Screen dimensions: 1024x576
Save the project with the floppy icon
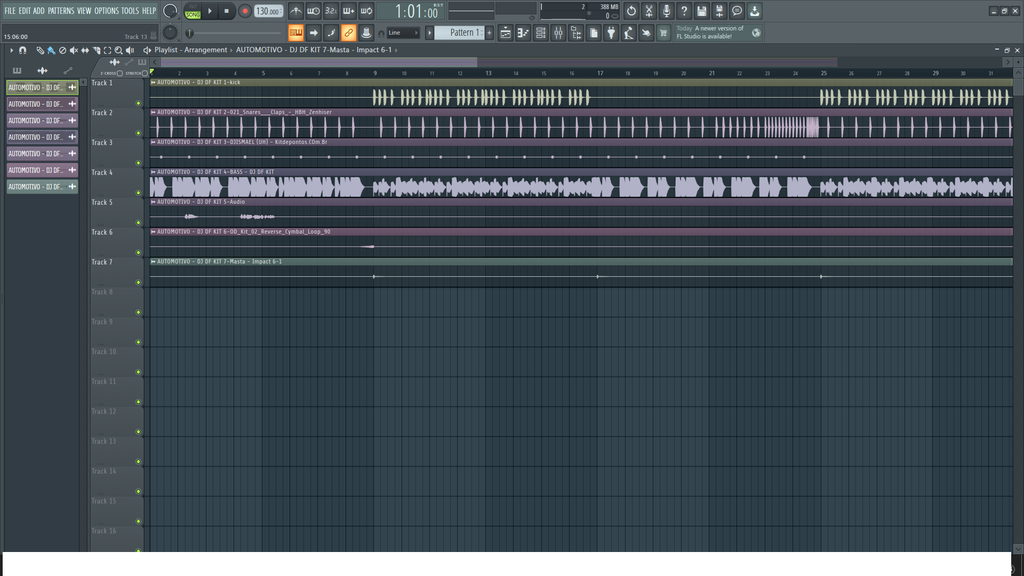click(x=701, y=11)
